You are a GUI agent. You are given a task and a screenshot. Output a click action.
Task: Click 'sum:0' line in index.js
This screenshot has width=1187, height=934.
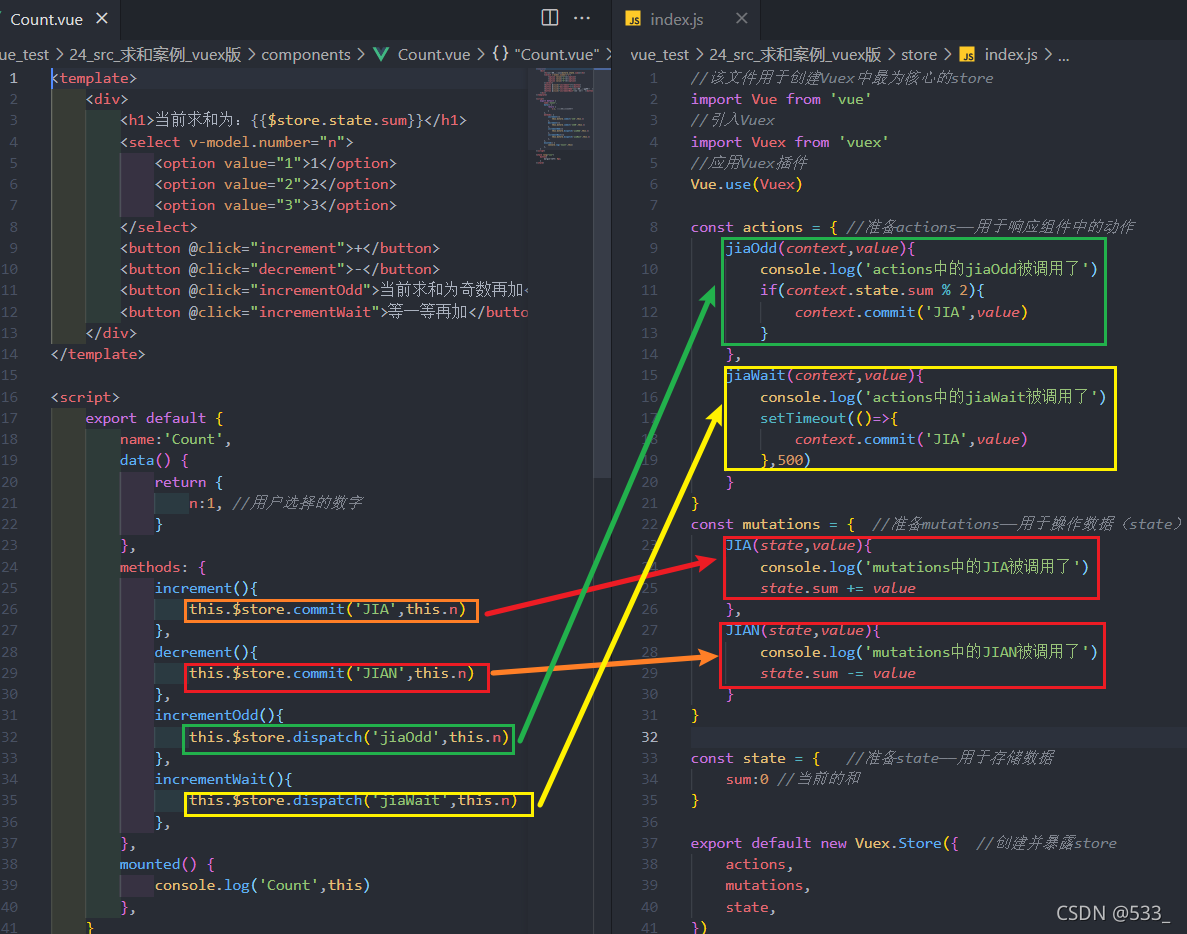747,780
